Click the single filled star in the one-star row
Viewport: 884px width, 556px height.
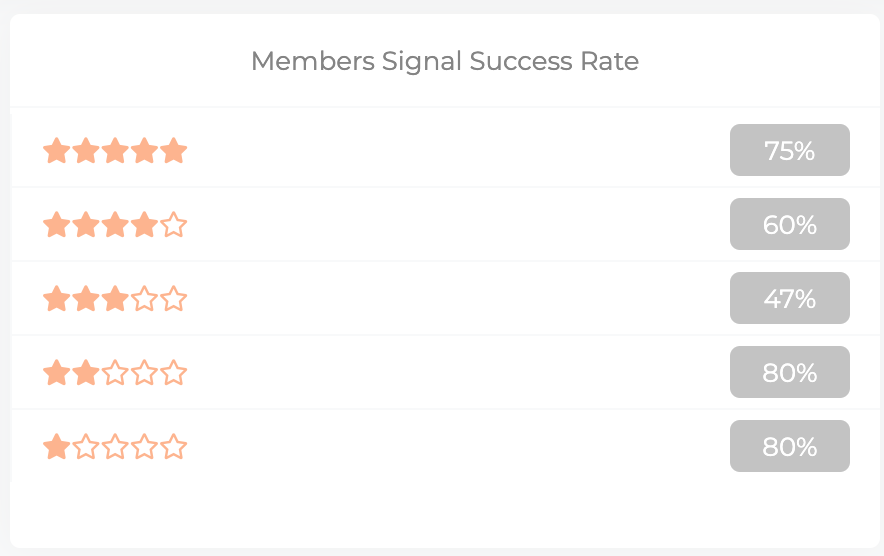coord(57,446)
